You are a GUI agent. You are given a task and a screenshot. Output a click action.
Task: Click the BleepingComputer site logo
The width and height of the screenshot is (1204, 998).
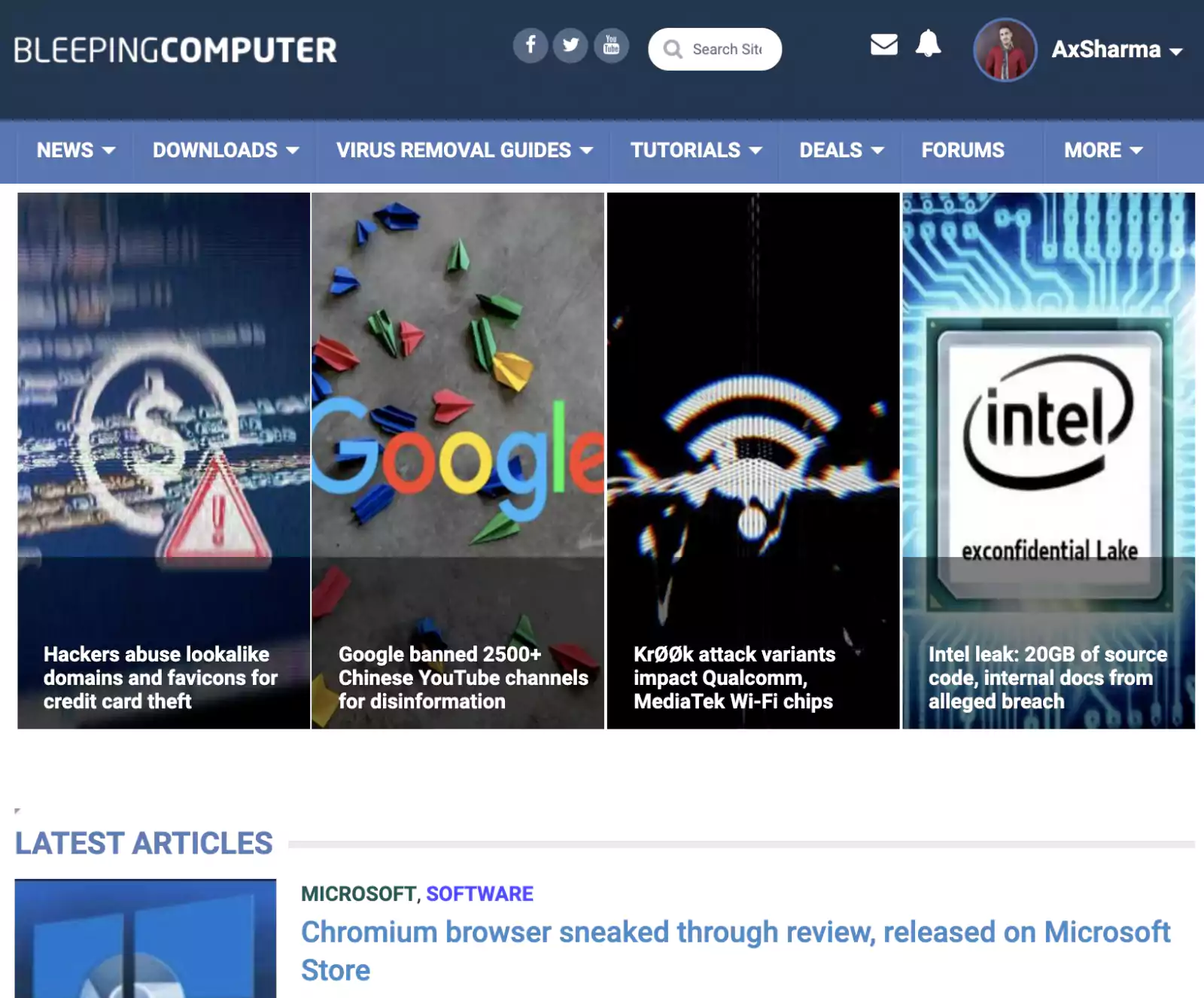175,50
